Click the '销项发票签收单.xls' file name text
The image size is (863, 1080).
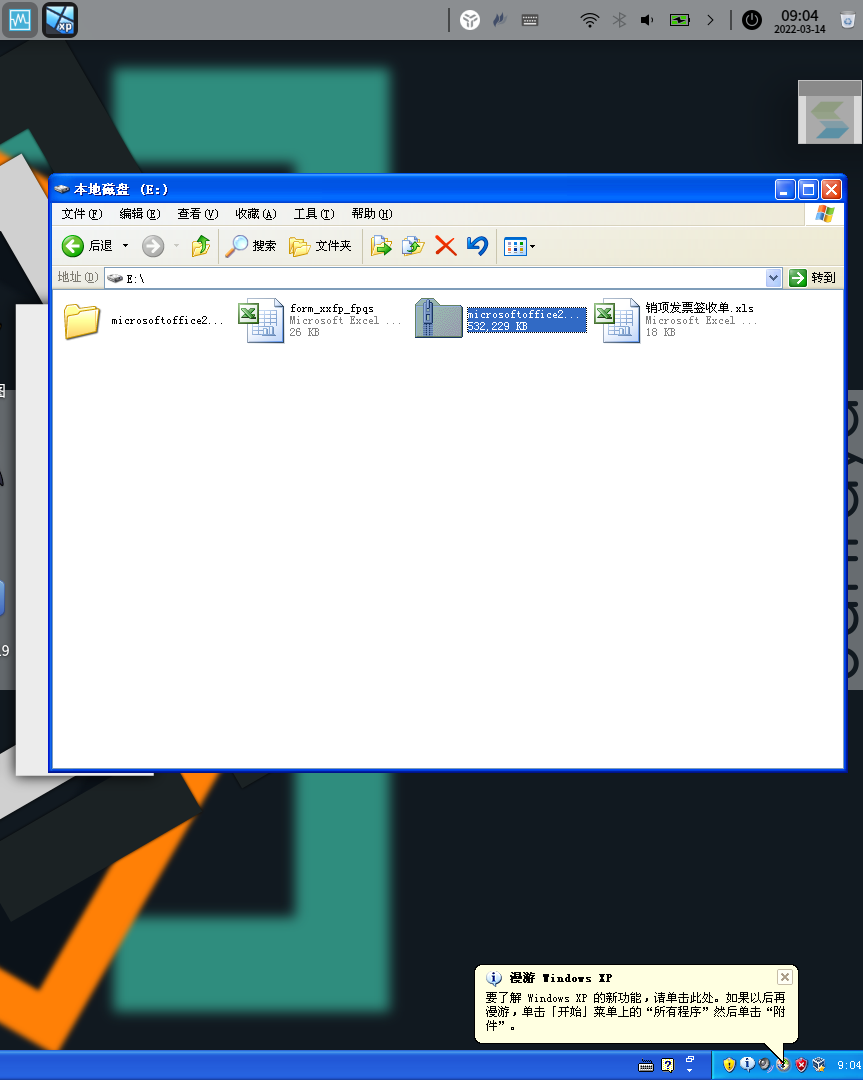(x=699, y=308)
